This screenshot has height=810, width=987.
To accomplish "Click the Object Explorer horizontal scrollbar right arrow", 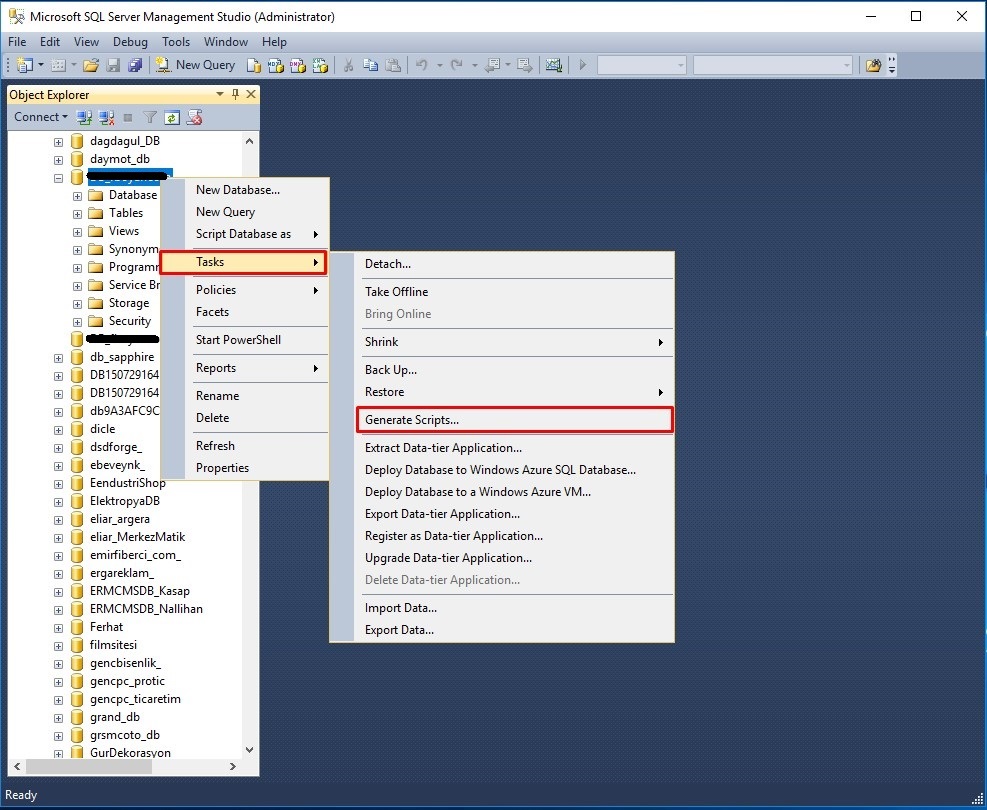I will [x=232, y=766].
